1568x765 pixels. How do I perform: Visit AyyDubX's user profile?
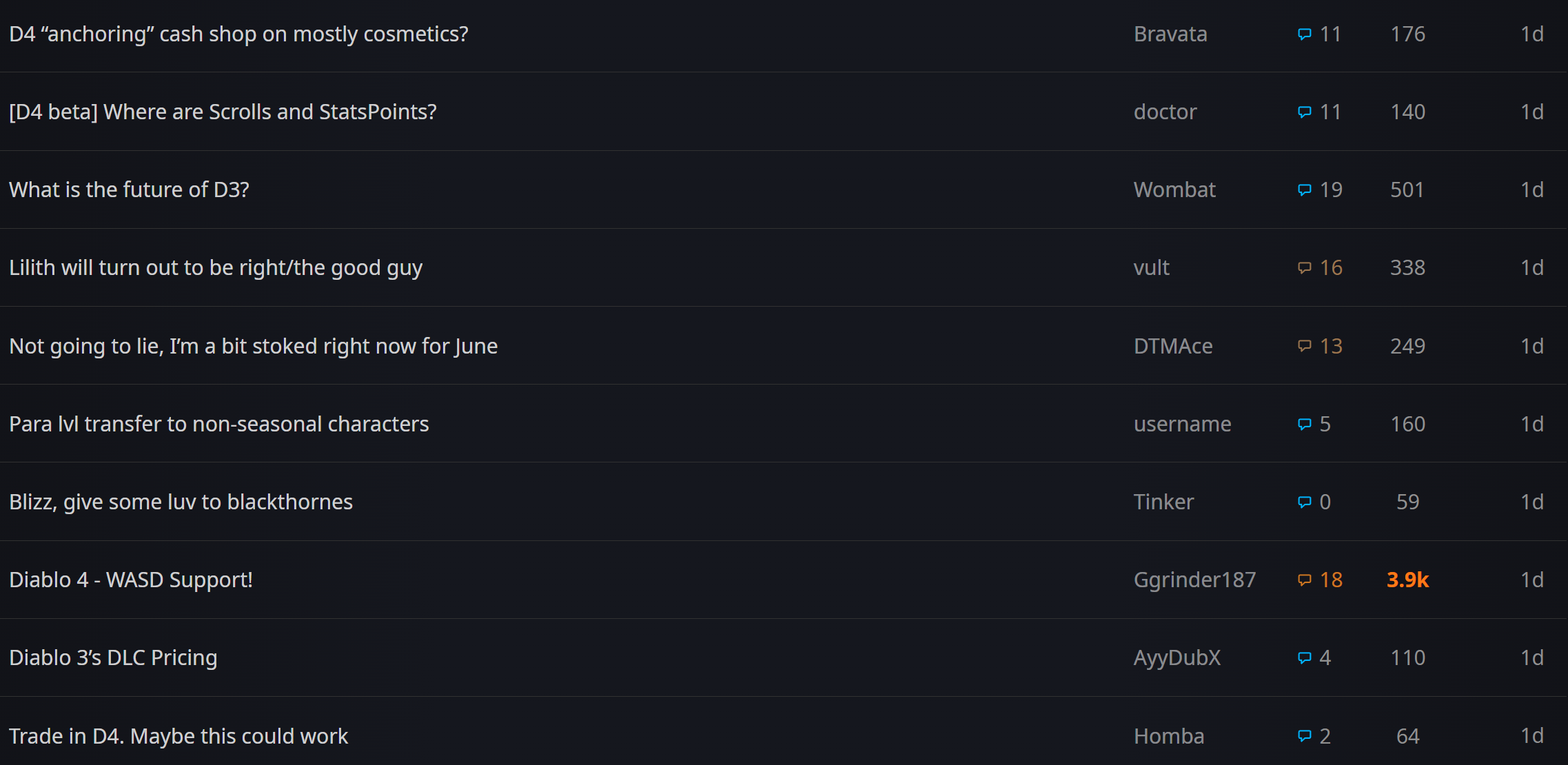tap(1177, 657)
